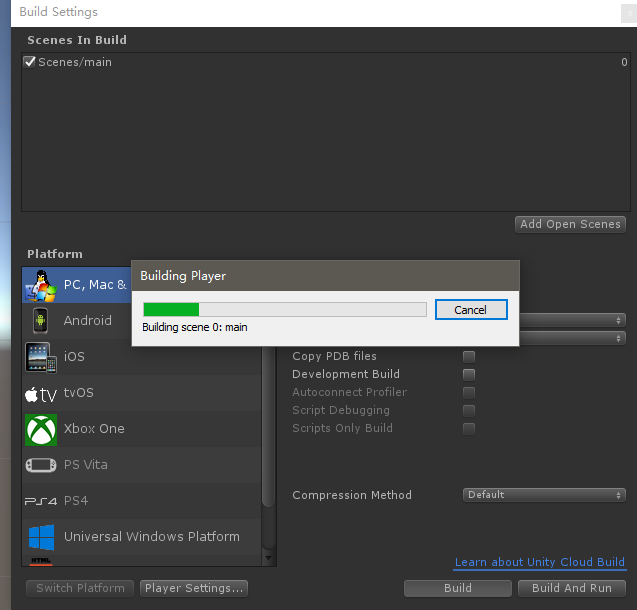Open the Learn about Unity Cloud Build link
637x610 pixels.
click(540, 562)
